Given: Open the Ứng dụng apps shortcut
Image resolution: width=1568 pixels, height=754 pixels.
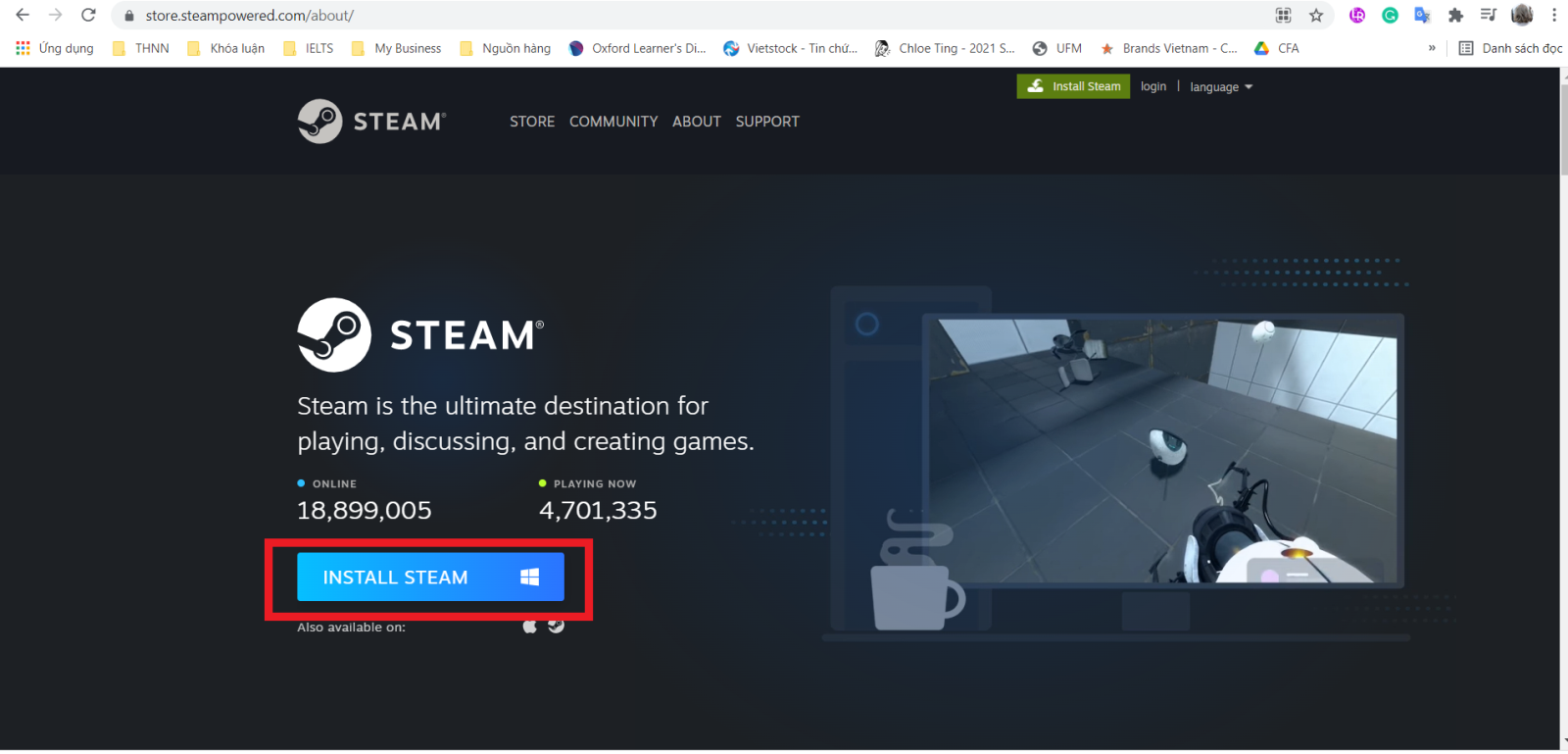Looking at the screenshot, I should click(55, 48).
